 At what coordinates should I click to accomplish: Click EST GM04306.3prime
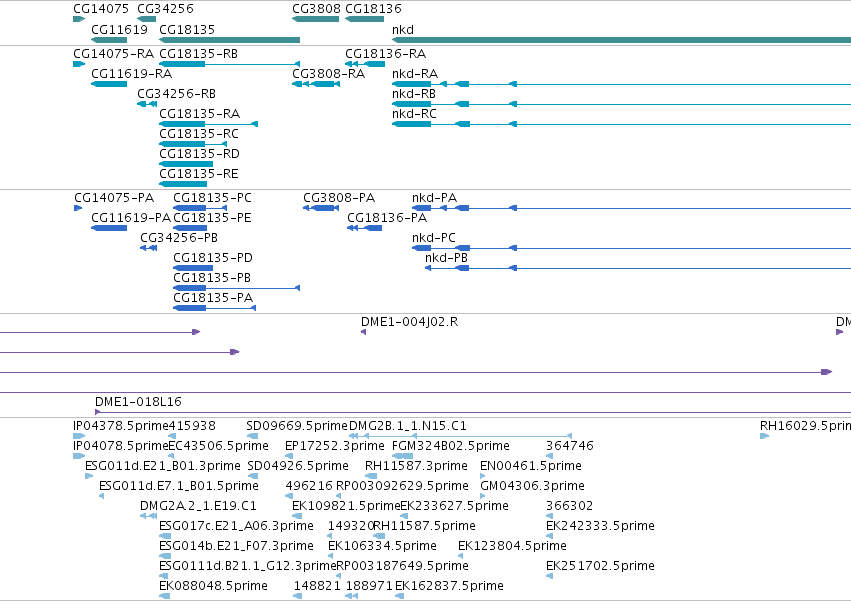[x=532, y=486]
